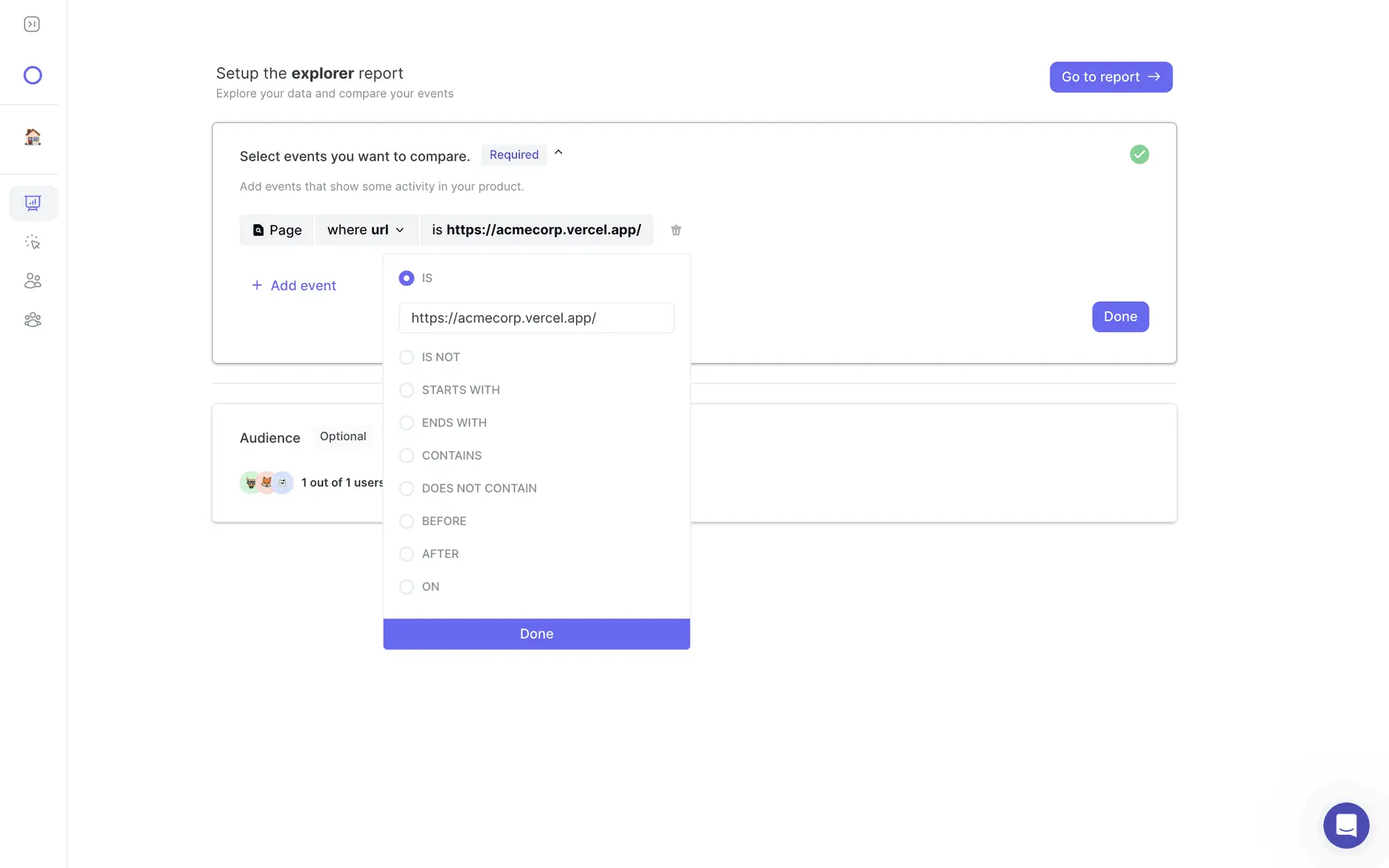Open the click events cursor icon
This screenshot has width=1389, height=868.
tap(33, 242)
